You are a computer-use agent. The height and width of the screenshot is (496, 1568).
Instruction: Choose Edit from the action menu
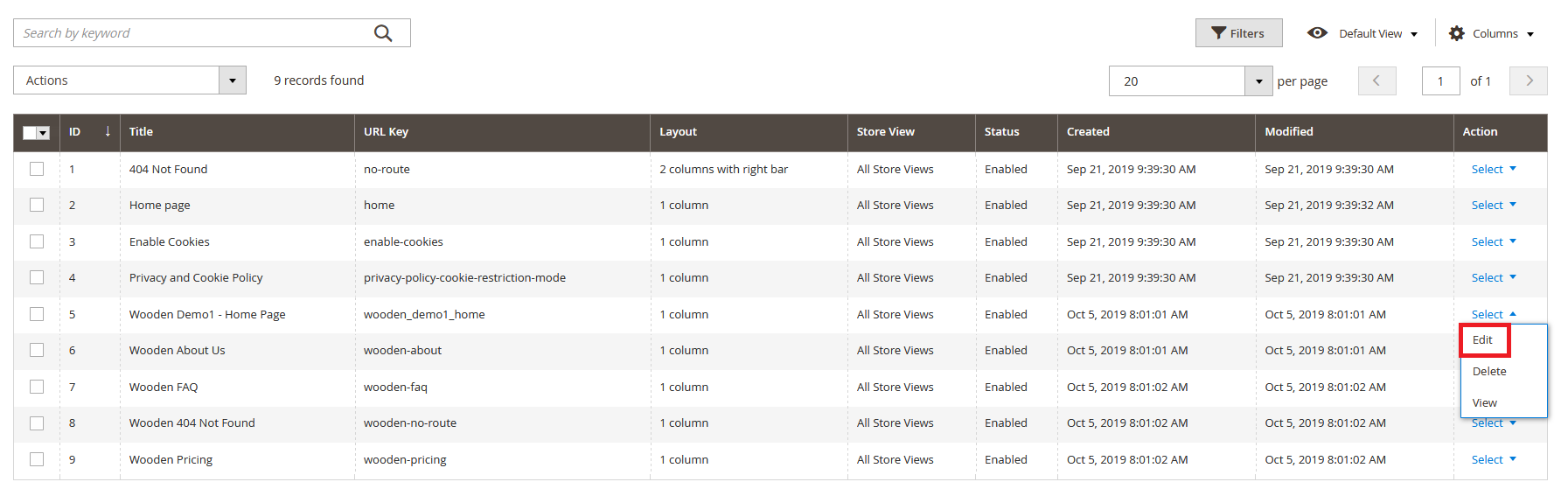point(1483,340)
